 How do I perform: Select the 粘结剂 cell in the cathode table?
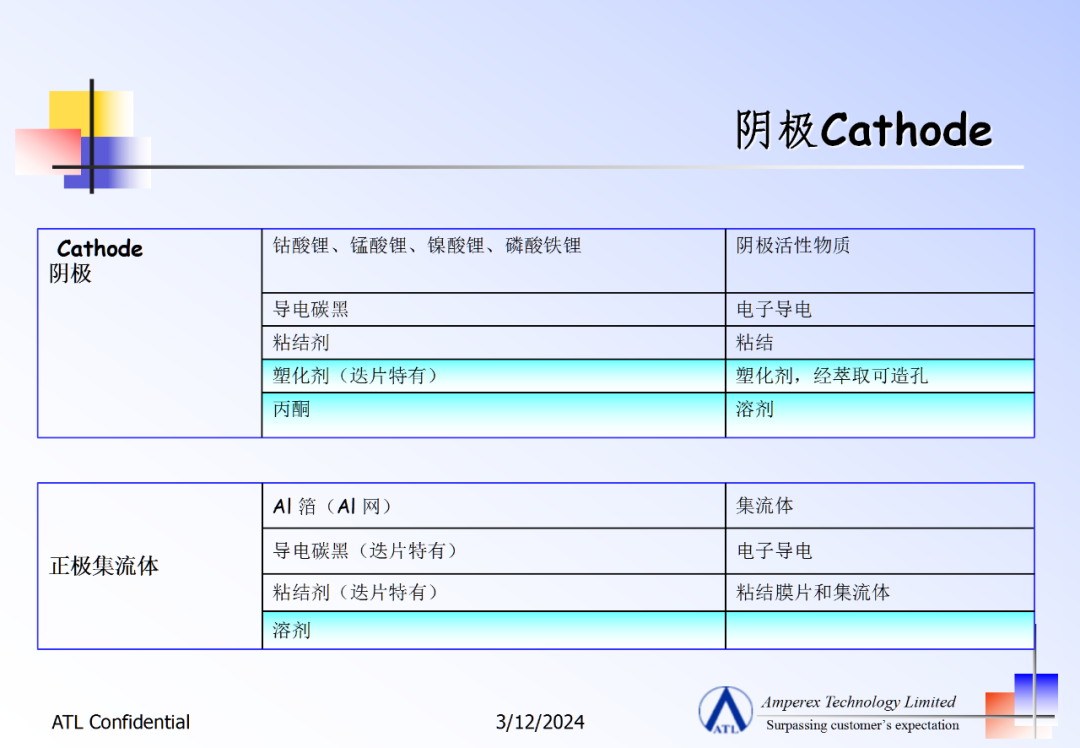493,342
